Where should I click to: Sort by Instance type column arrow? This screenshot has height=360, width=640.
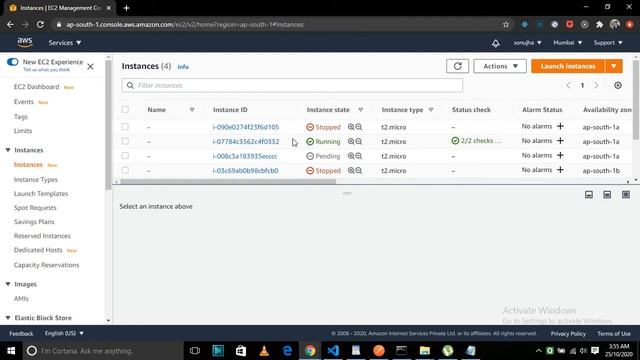tap(431, 110)
